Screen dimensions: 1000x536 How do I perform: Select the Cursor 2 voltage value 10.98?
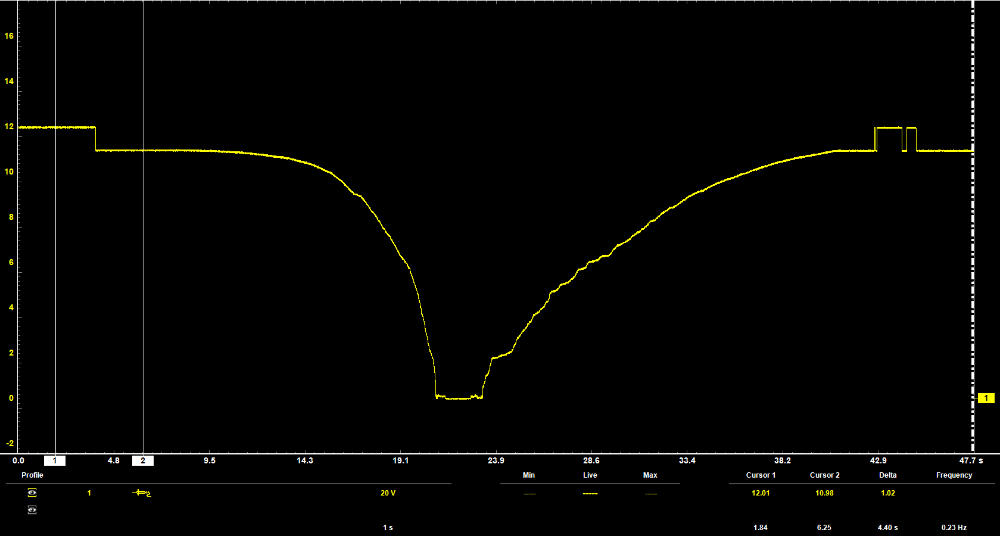click(x=823, y=493)
